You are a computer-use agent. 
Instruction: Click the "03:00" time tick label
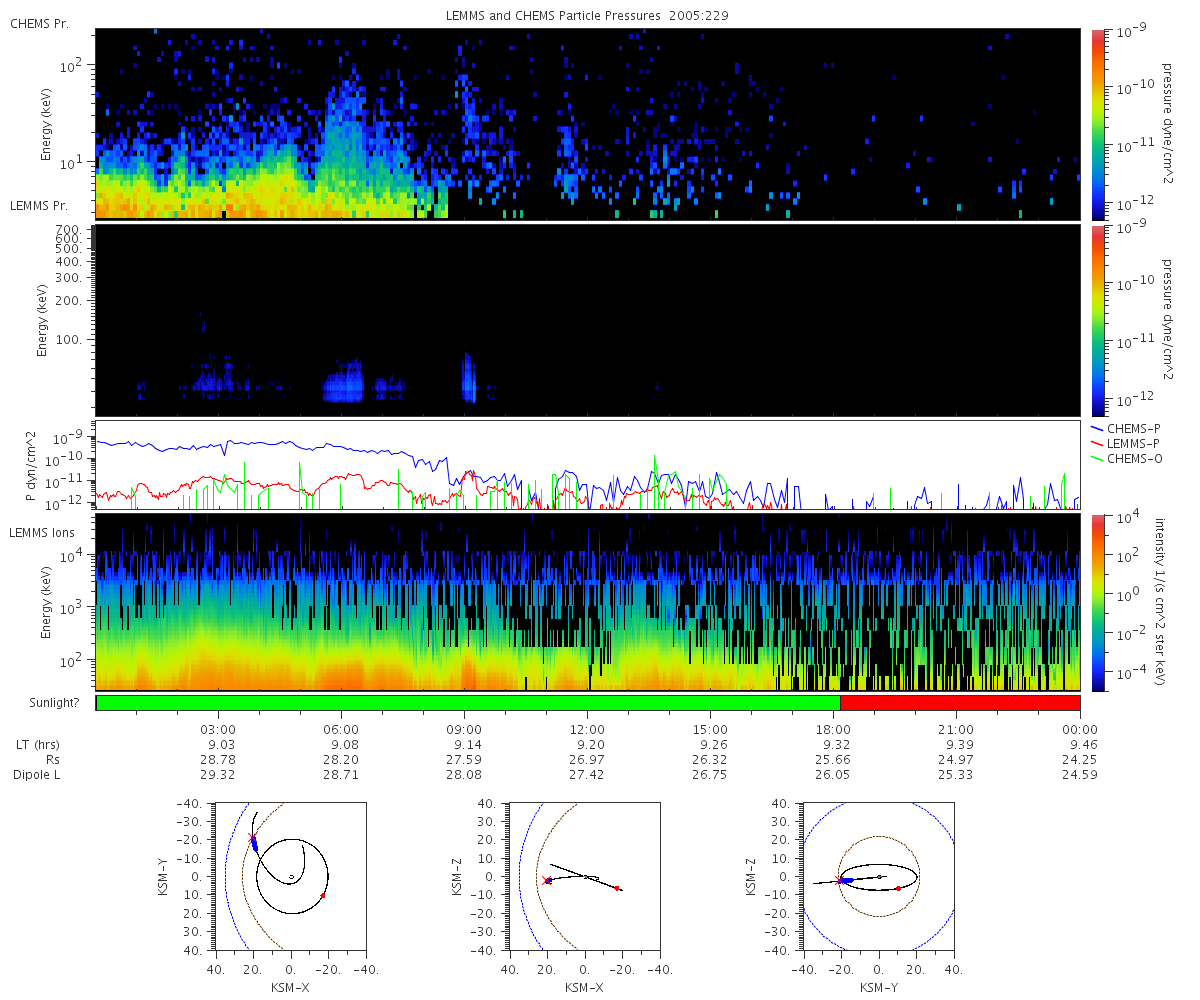click(219, 730)
